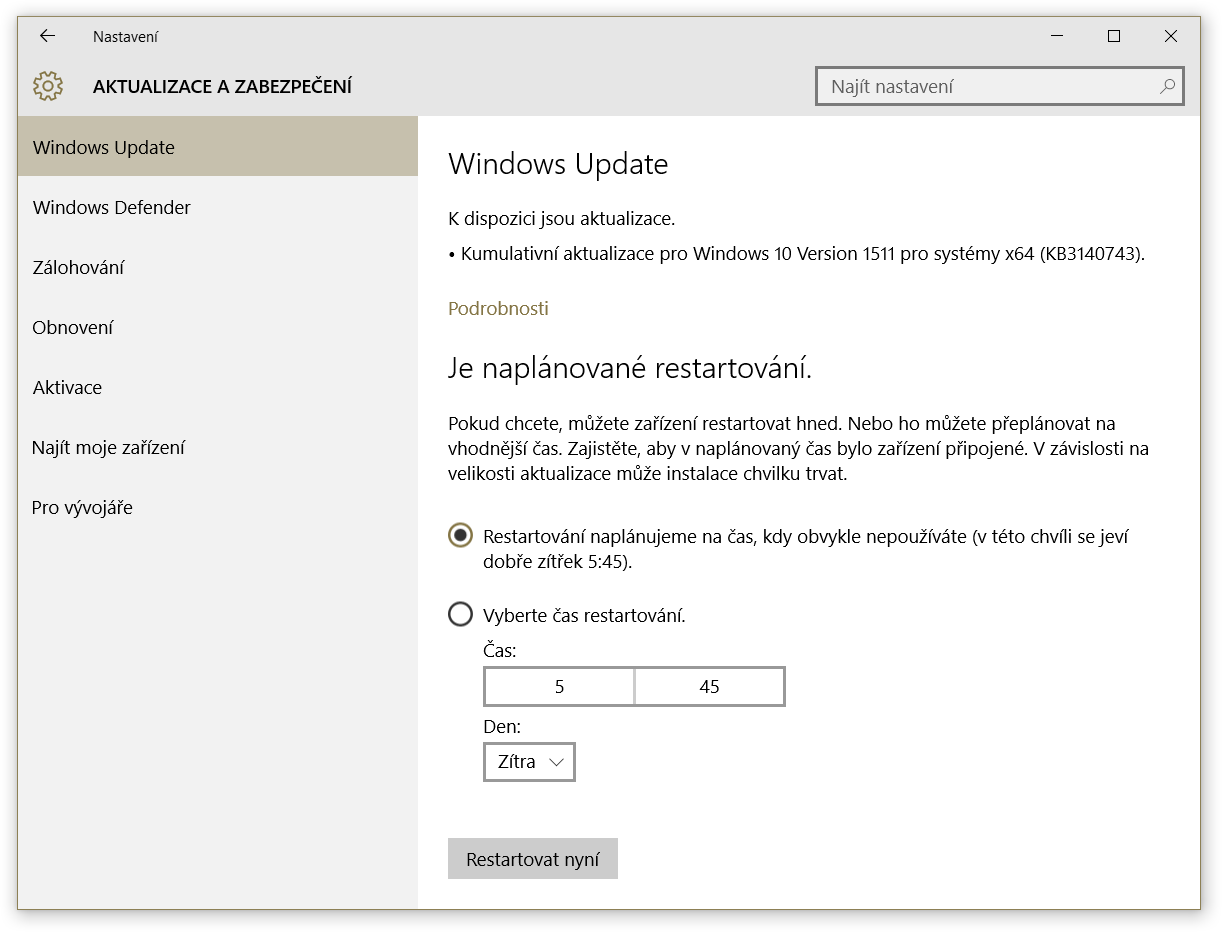Image resolution: width=1222 pixels, height=932 pixels.
Task: Go back with the arrow icon
Action: pos(47,36)
